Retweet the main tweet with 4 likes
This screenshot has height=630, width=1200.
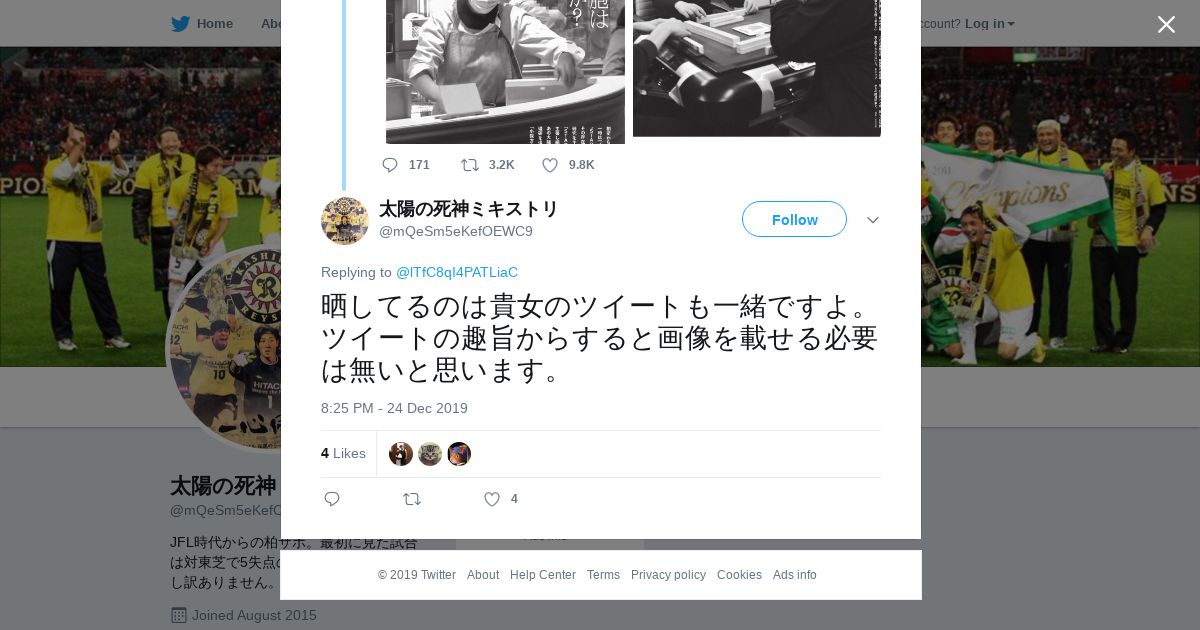tap(412, 499)
